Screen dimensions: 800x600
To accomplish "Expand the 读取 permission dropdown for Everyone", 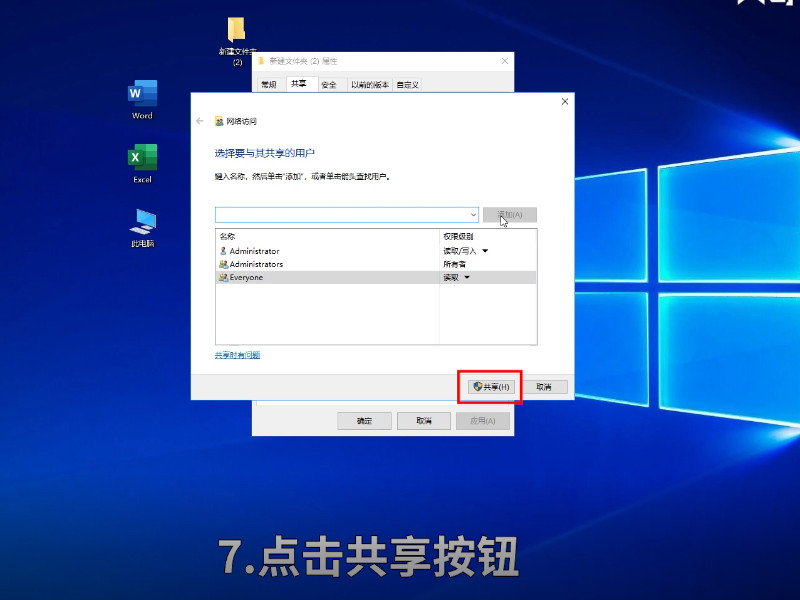I will pos(467,278).
